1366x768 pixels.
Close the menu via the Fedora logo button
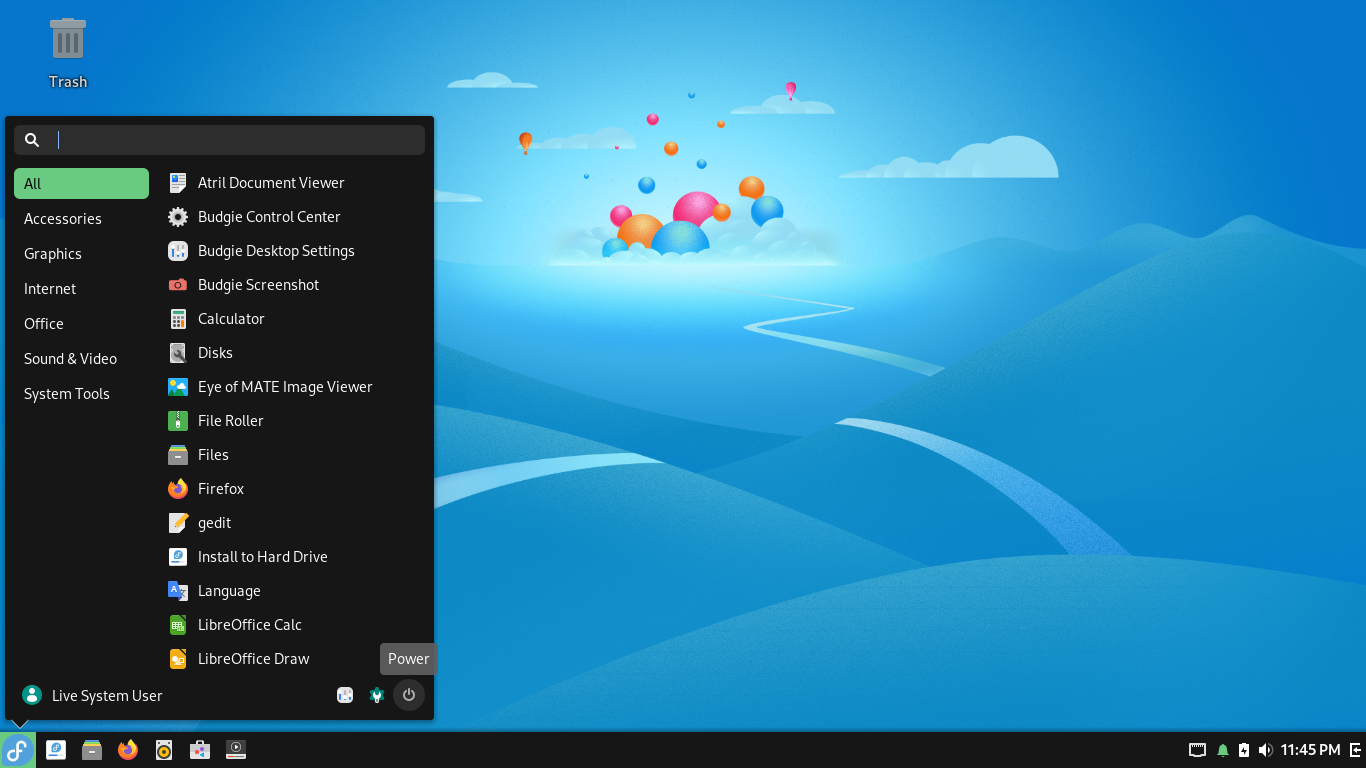(x=18, y=750)
